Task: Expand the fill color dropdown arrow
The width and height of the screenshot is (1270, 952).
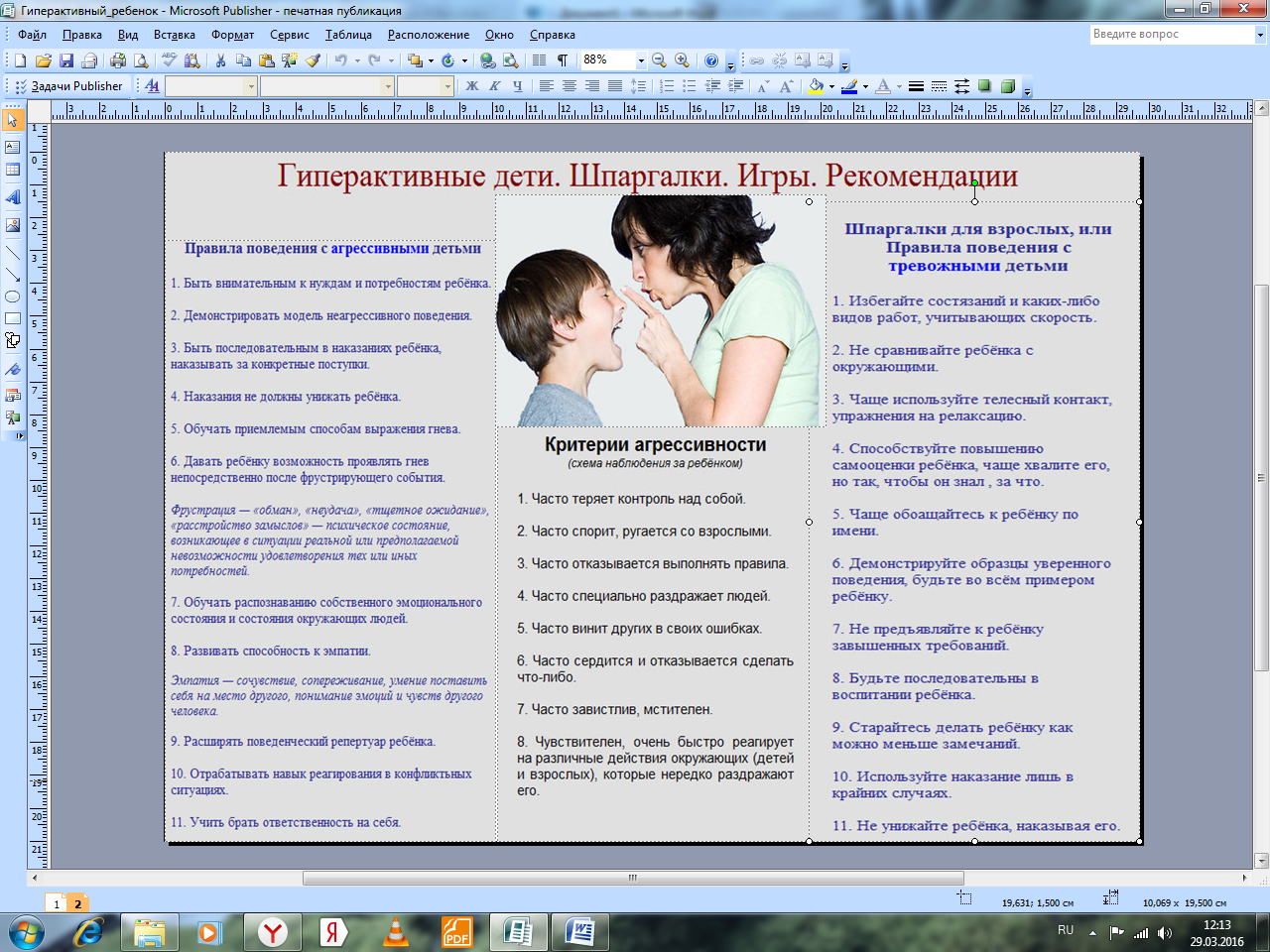Action: tap(831, 86)
